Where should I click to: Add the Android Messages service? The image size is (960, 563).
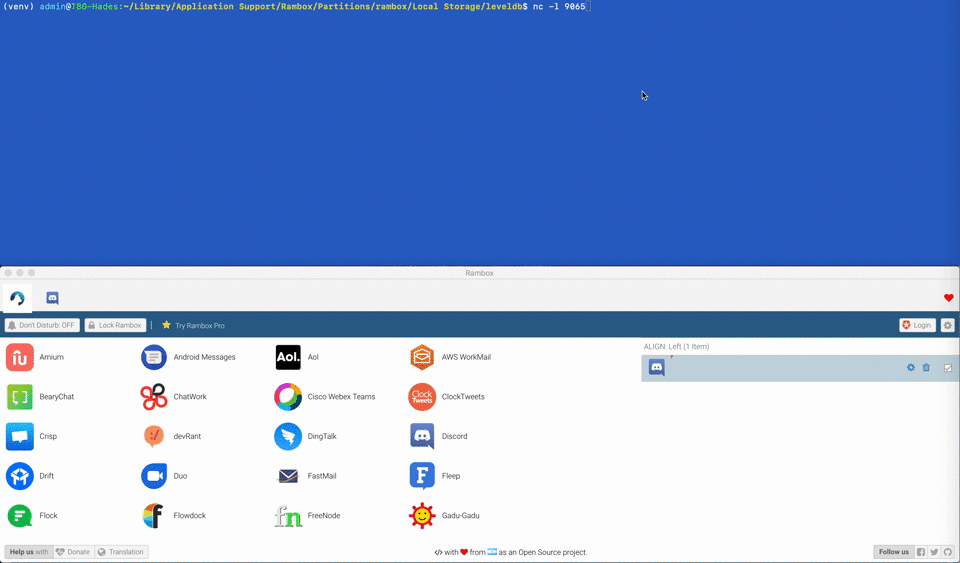[154, 357]
